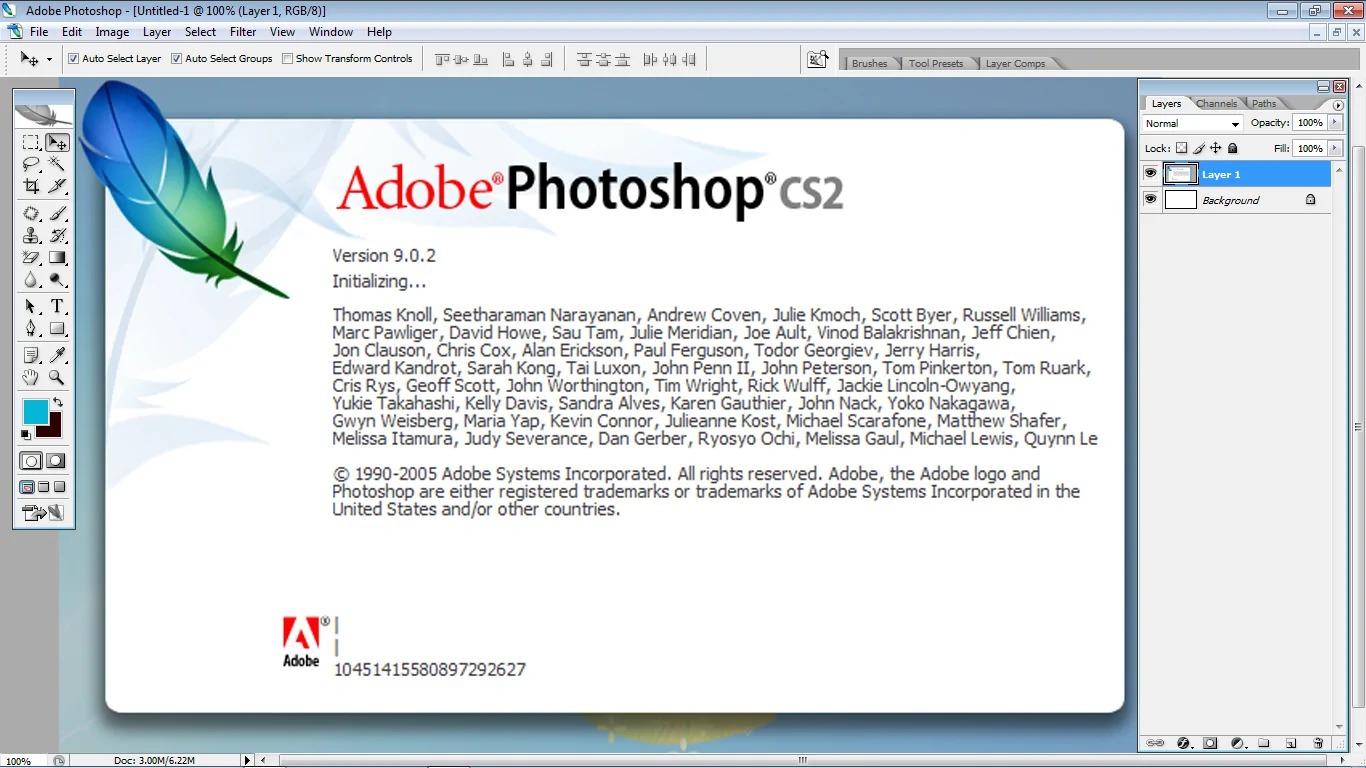Reset to default foreground and background colors
Image resolution: width=1366 pixels, height=768 pixels.
[x=26, y=435]
